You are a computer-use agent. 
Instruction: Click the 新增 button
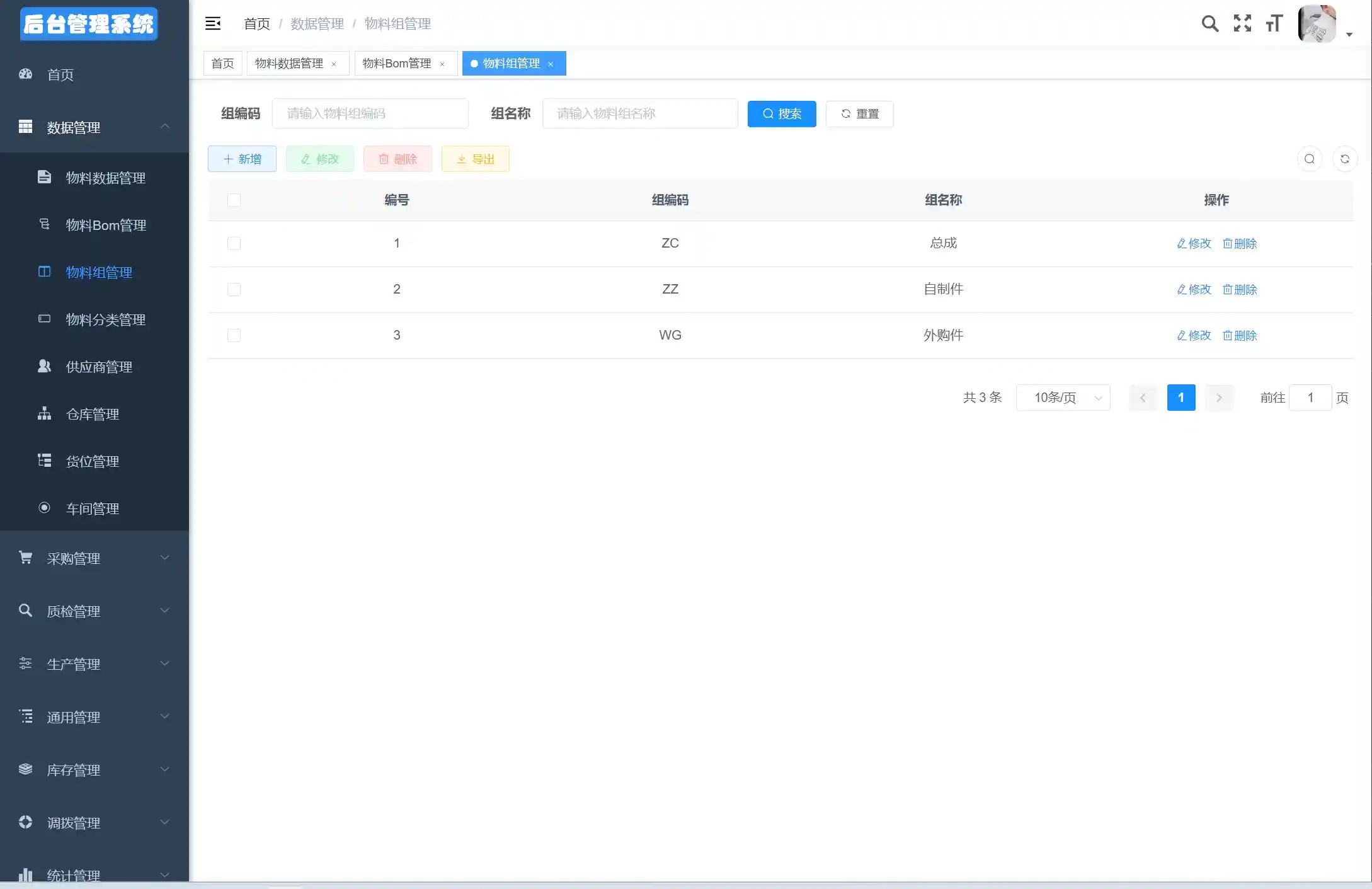click(x=242, y=159)
